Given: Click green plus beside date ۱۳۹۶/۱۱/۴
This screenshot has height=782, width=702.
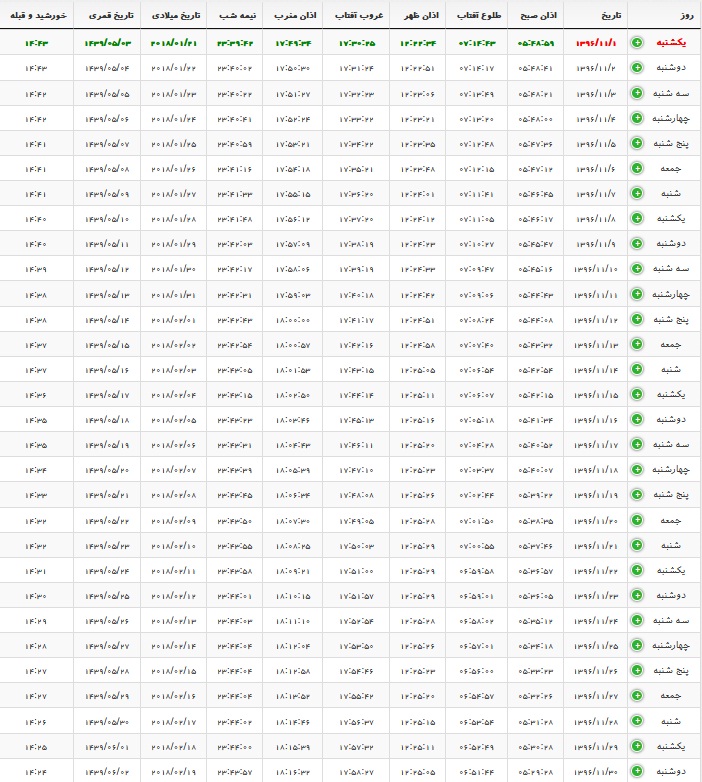Looking at the screenshot, I should tap(637, 118).
